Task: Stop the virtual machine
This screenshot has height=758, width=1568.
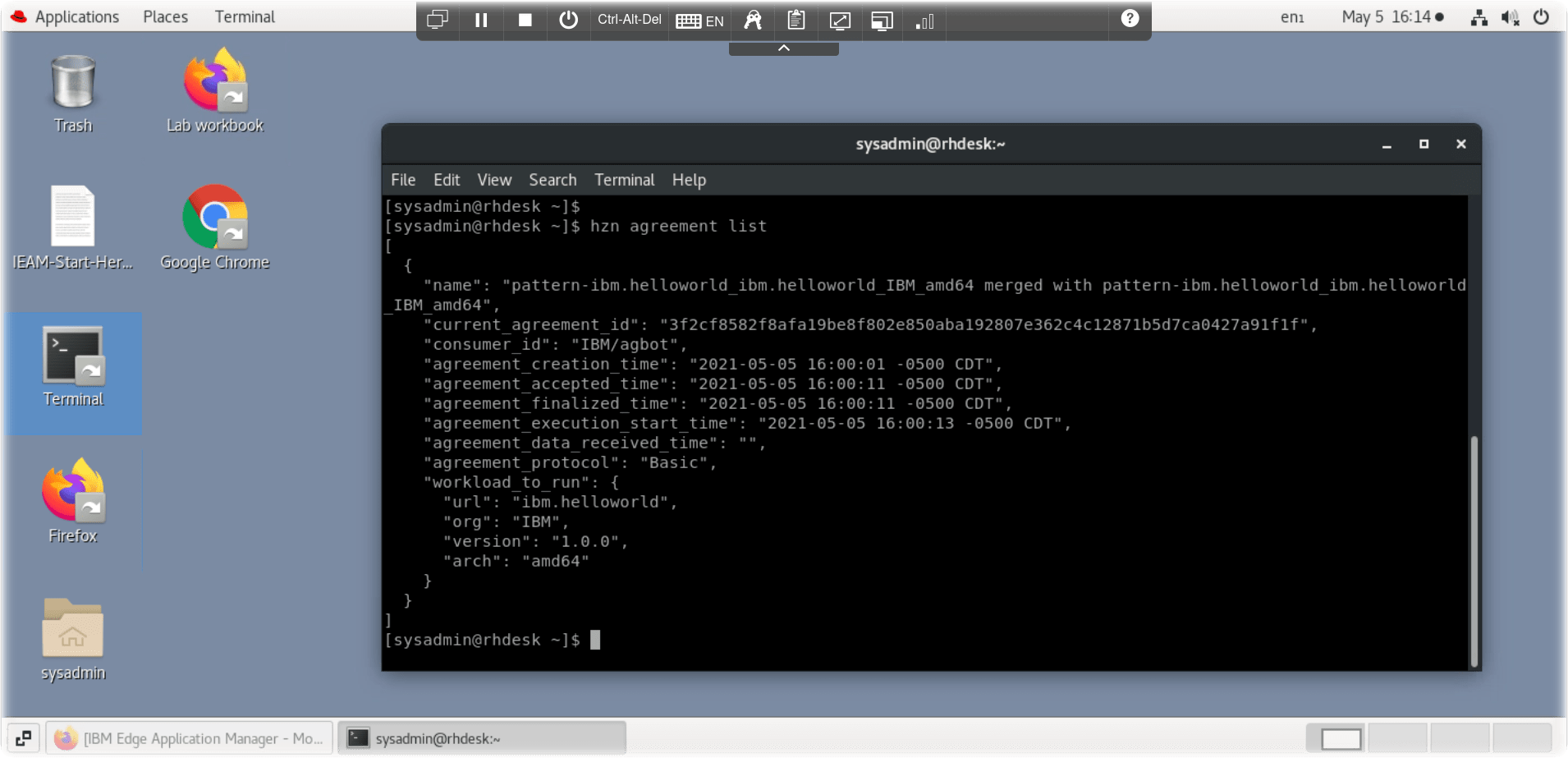Action: click(x=525, y=20)
